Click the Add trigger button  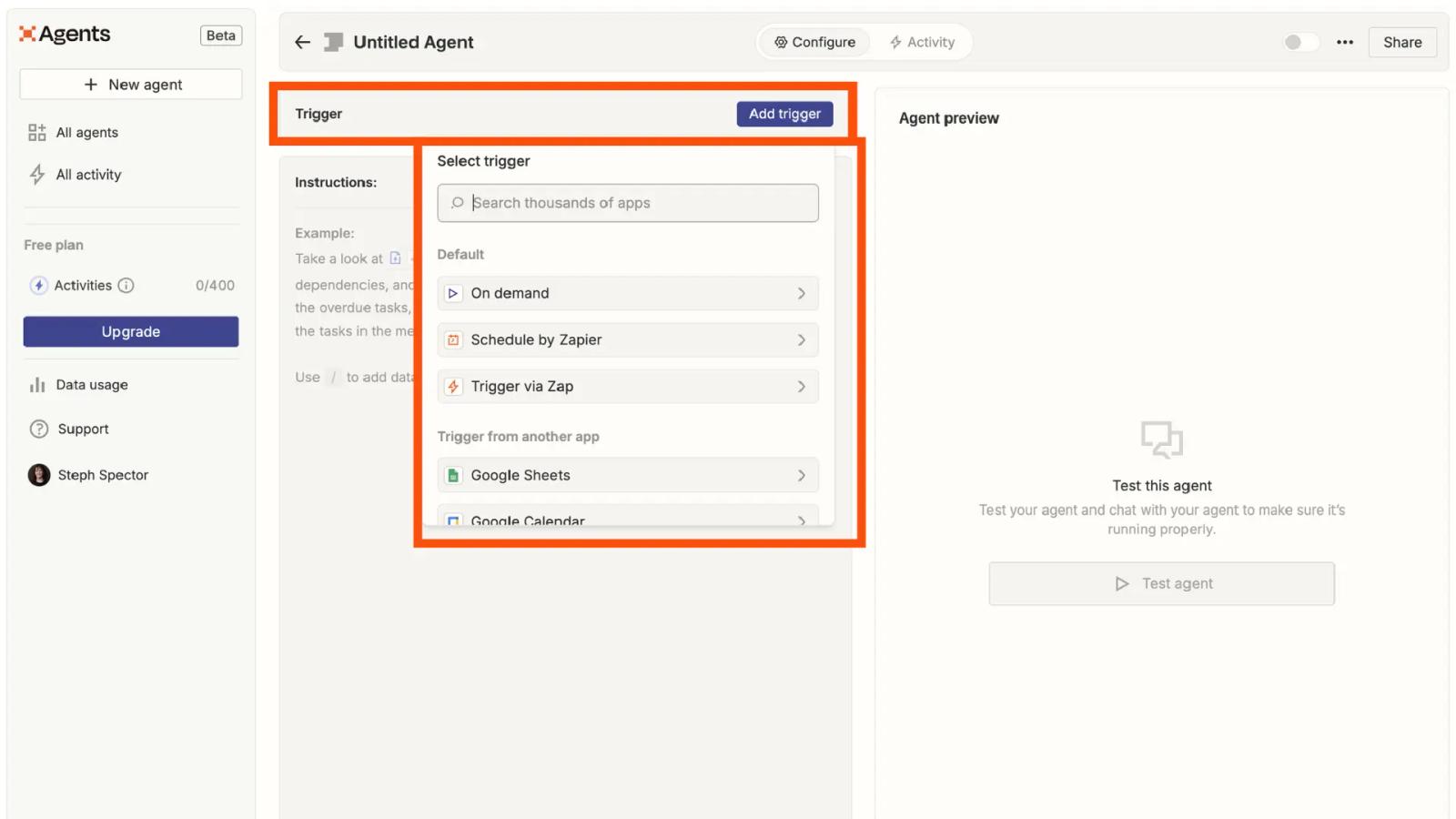[784, 114]
